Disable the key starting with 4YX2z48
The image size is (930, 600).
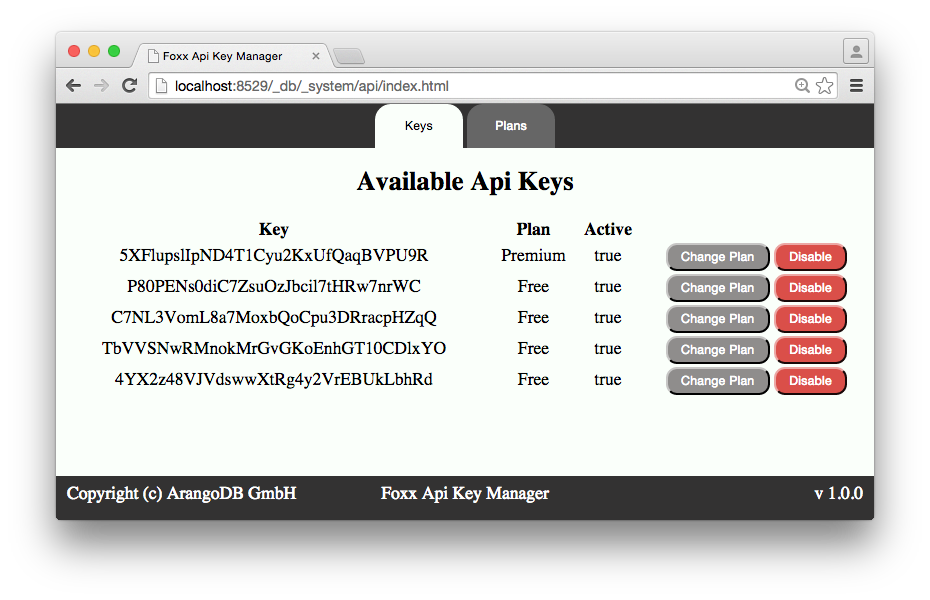coord(810,381)
